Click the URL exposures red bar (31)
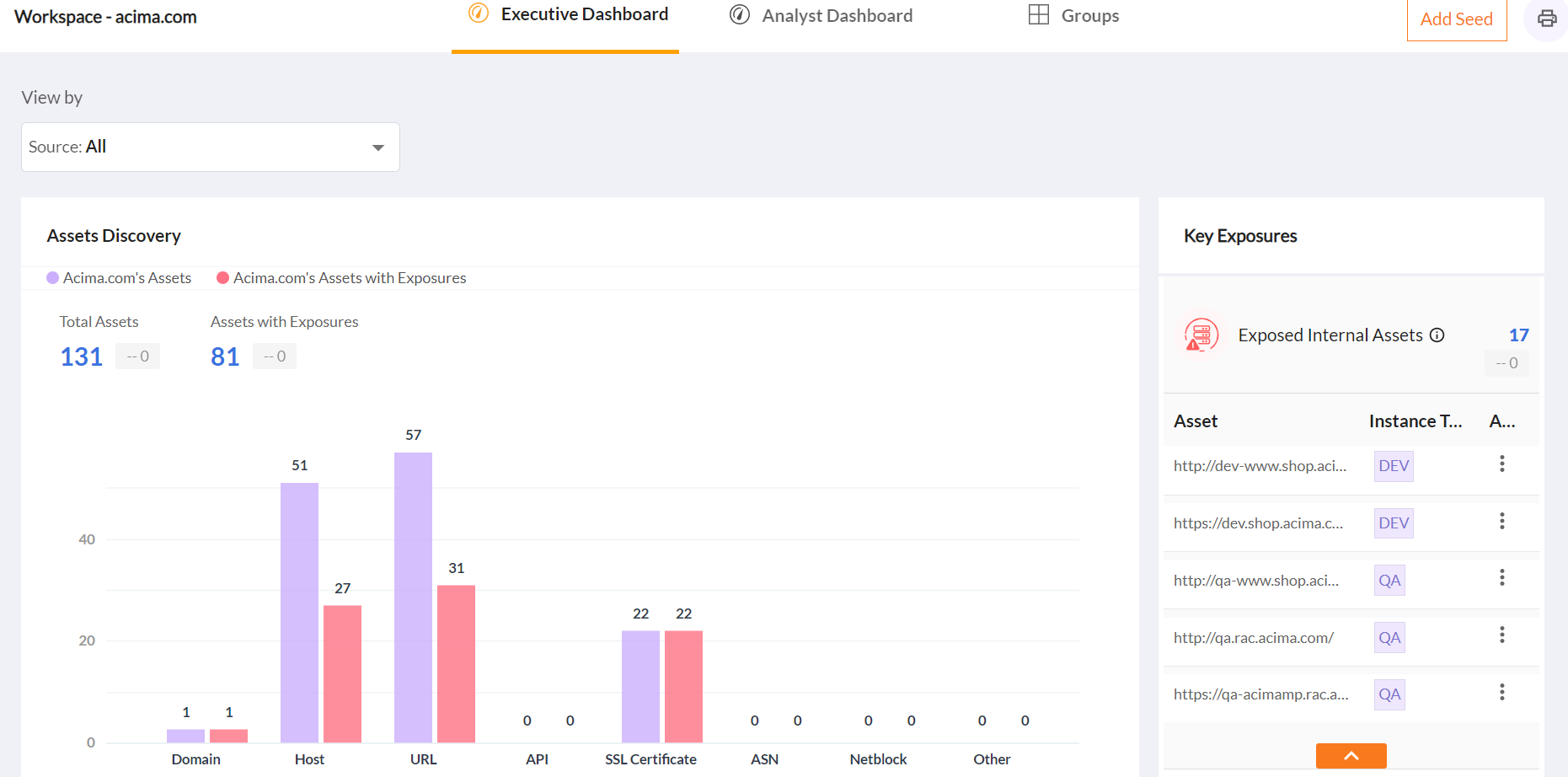1568x777 pixels. coord(456,664)
